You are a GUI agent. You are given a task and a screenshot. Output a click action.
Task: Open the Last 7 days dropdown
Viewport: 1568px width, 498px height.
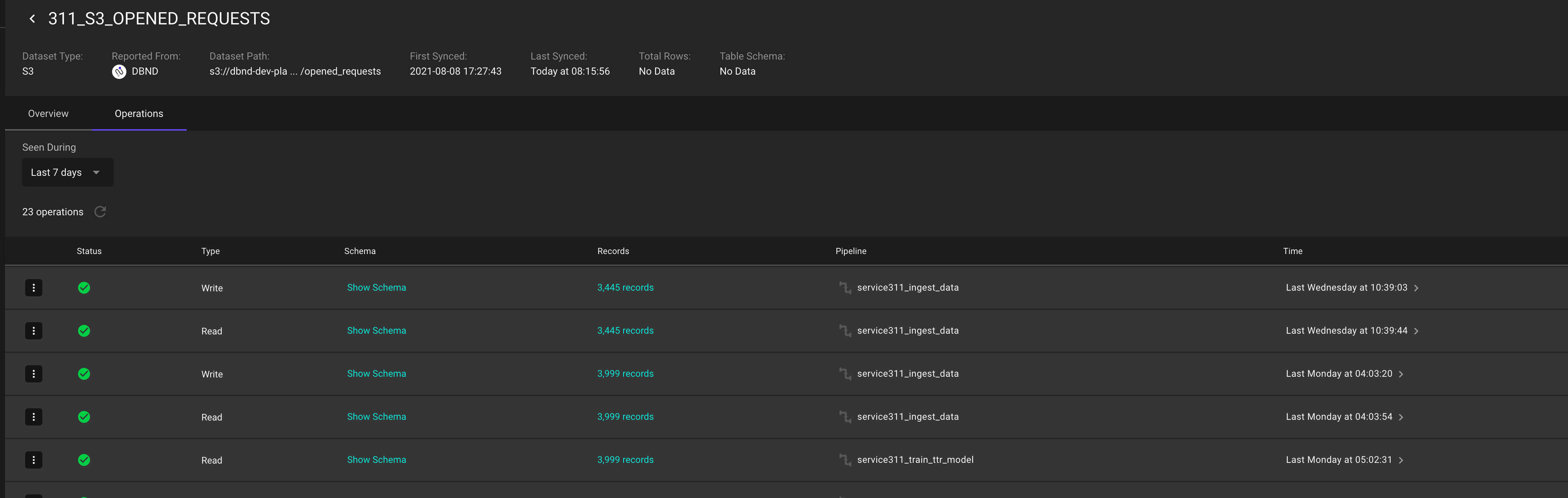coord(67,173)
